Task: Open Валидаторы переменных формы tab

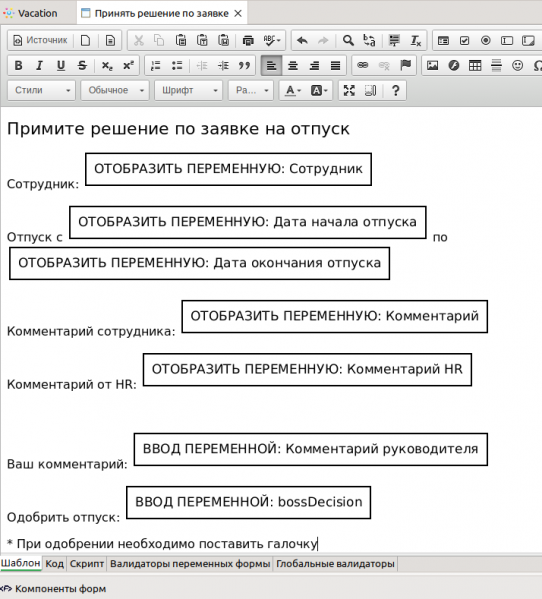Action: [190, 564]
